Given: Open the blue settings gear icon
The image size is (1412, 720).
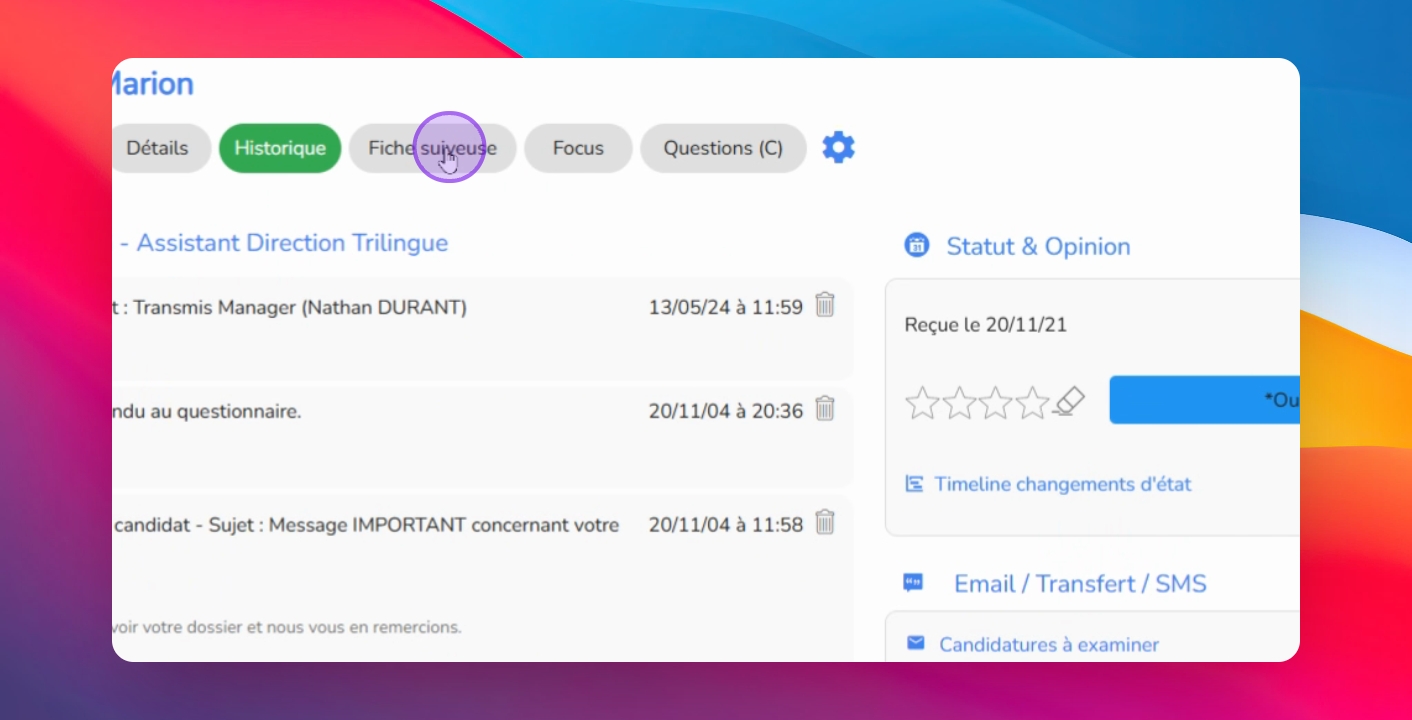Looking at the screenshot, I should point(838,148).
